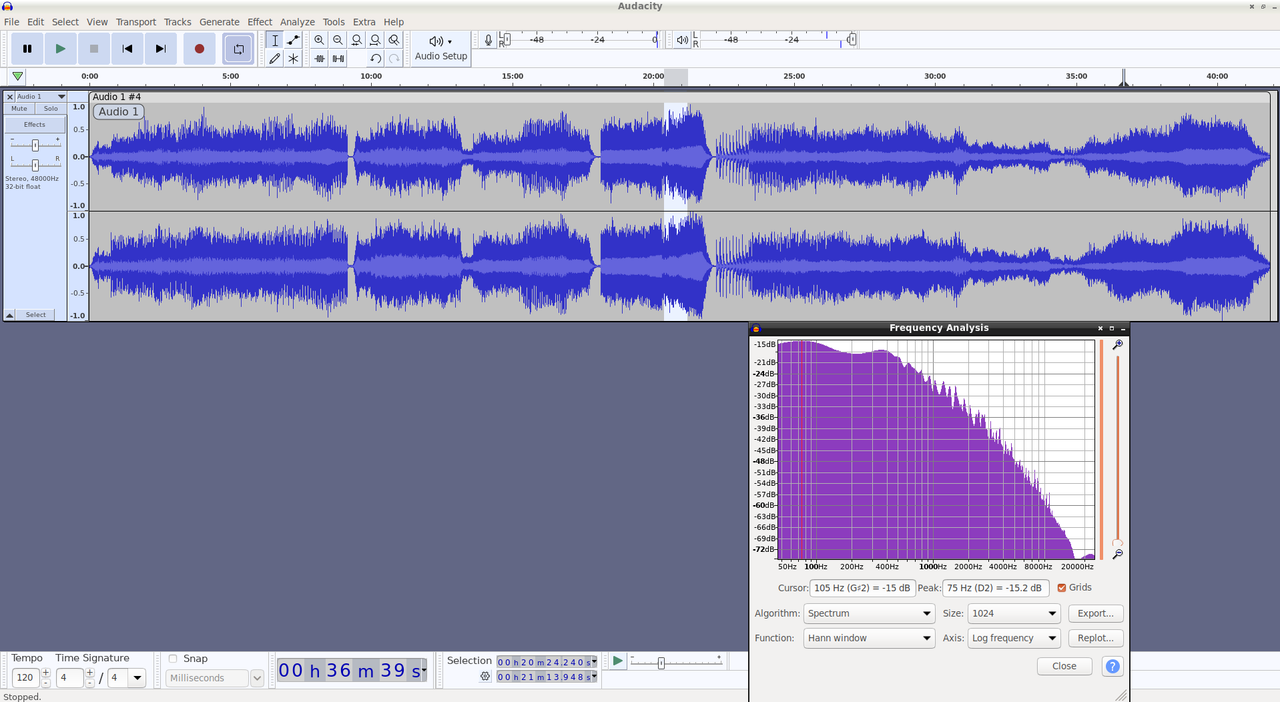This screenshot has height=702, width=1280.
Task: Open the Algorithm Spectrum dropdown
Action: (x=869, y=613)
